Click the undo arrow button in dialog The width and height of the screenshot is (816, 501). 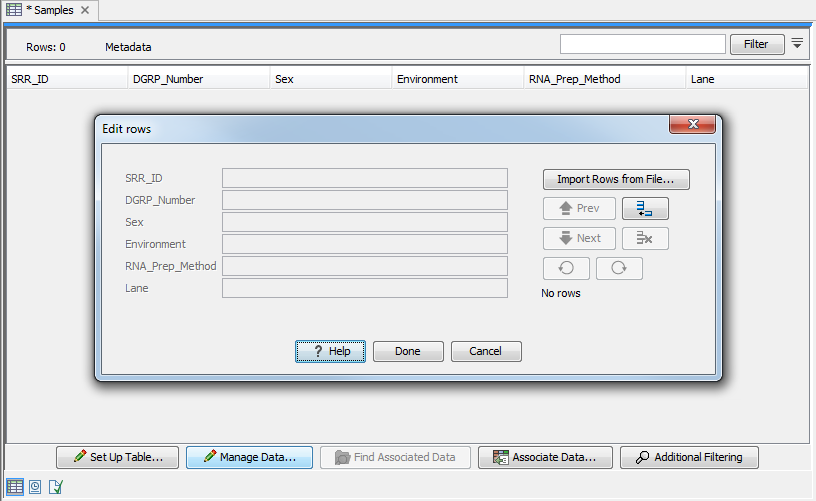click(566, 269)
